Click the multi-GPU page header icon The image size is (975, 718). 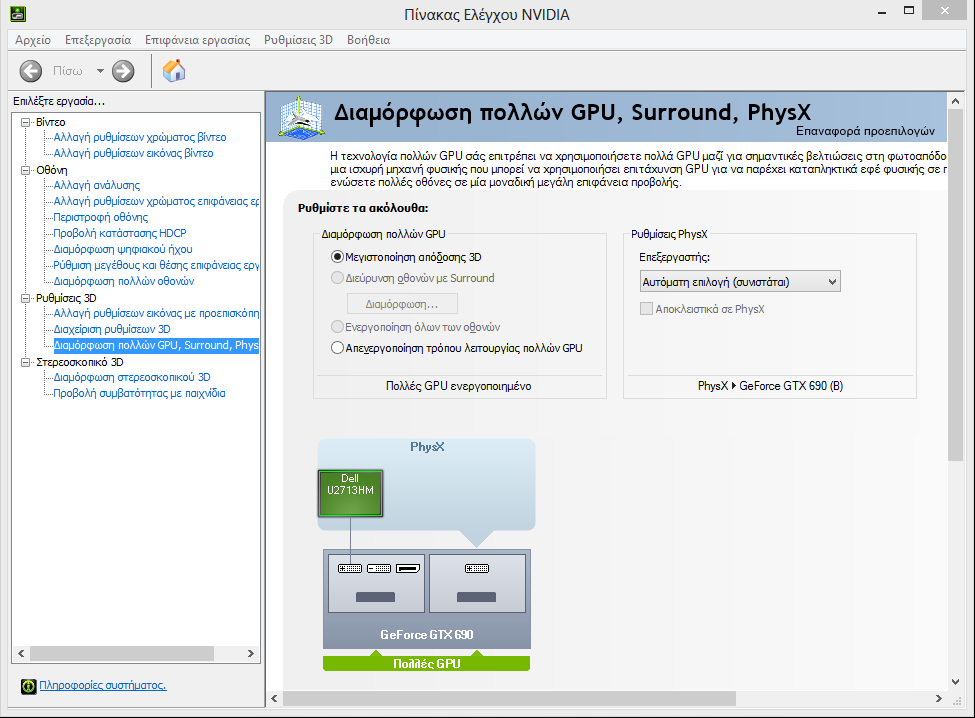301,117
